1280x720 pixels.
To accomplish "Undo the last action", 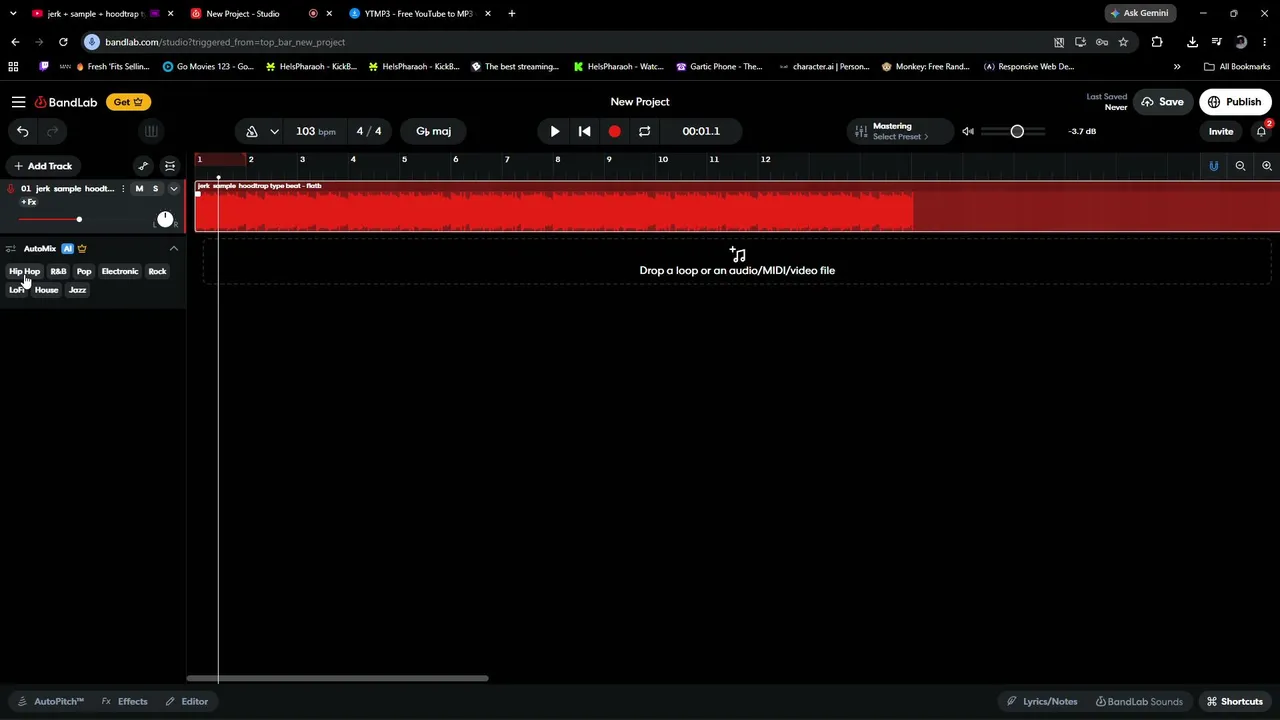I will pos(23,131).
